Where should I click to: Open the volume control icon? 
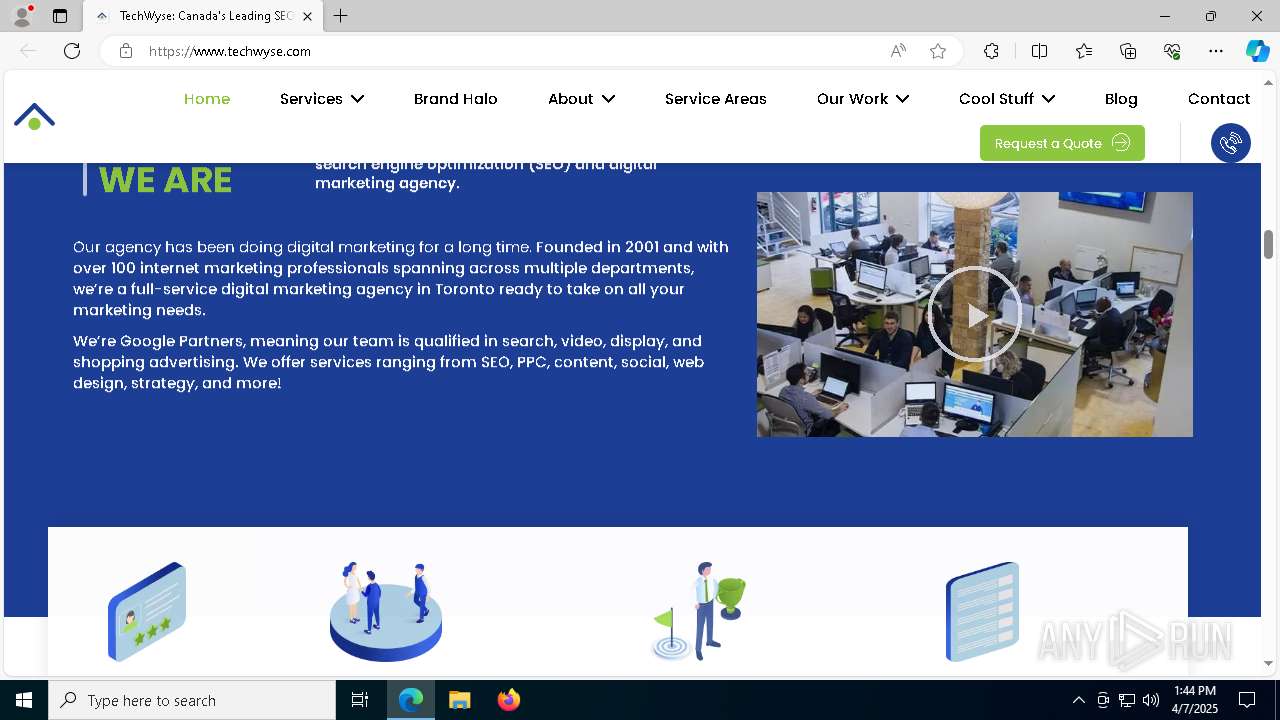click(x=1151, y=700)
